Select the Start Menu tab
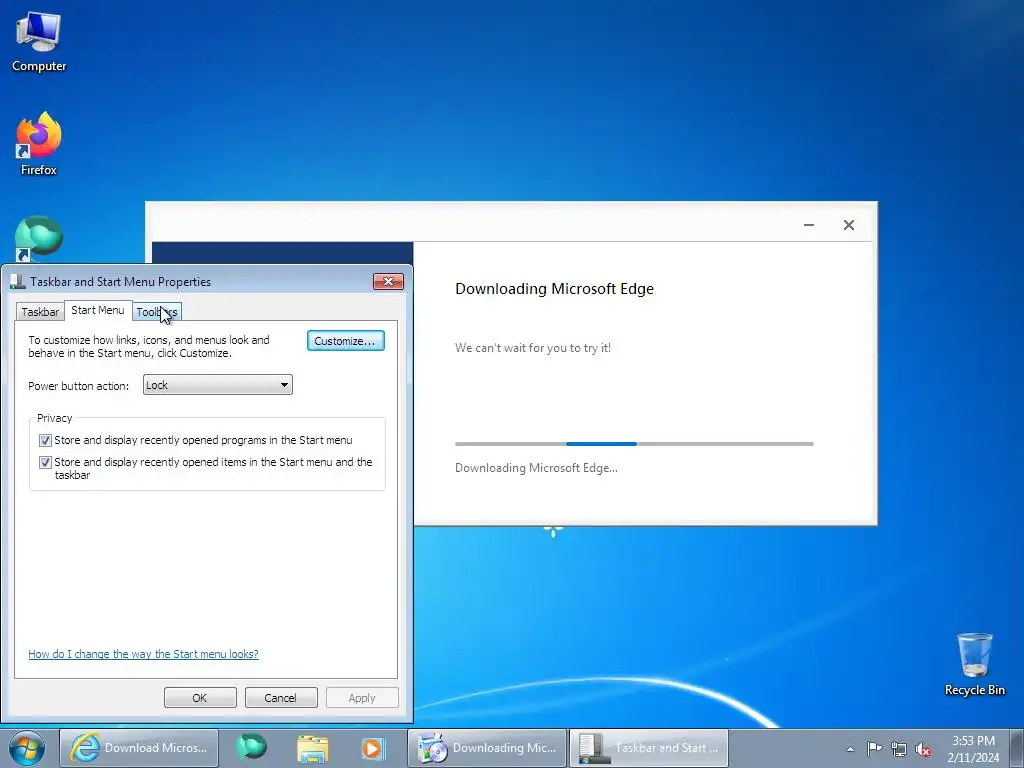 [x=98, y=310]
